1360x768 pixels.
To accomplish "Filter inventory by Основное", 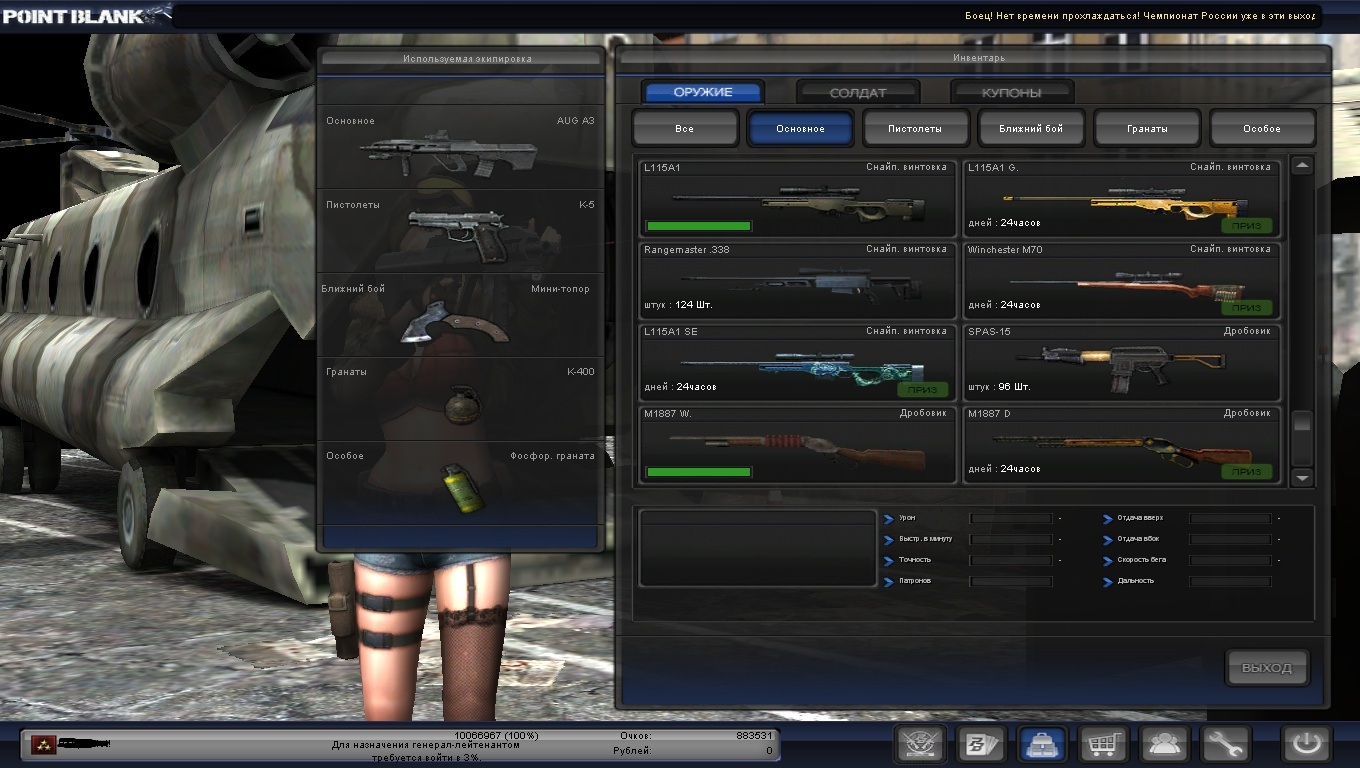I will (x=800, y=129).
